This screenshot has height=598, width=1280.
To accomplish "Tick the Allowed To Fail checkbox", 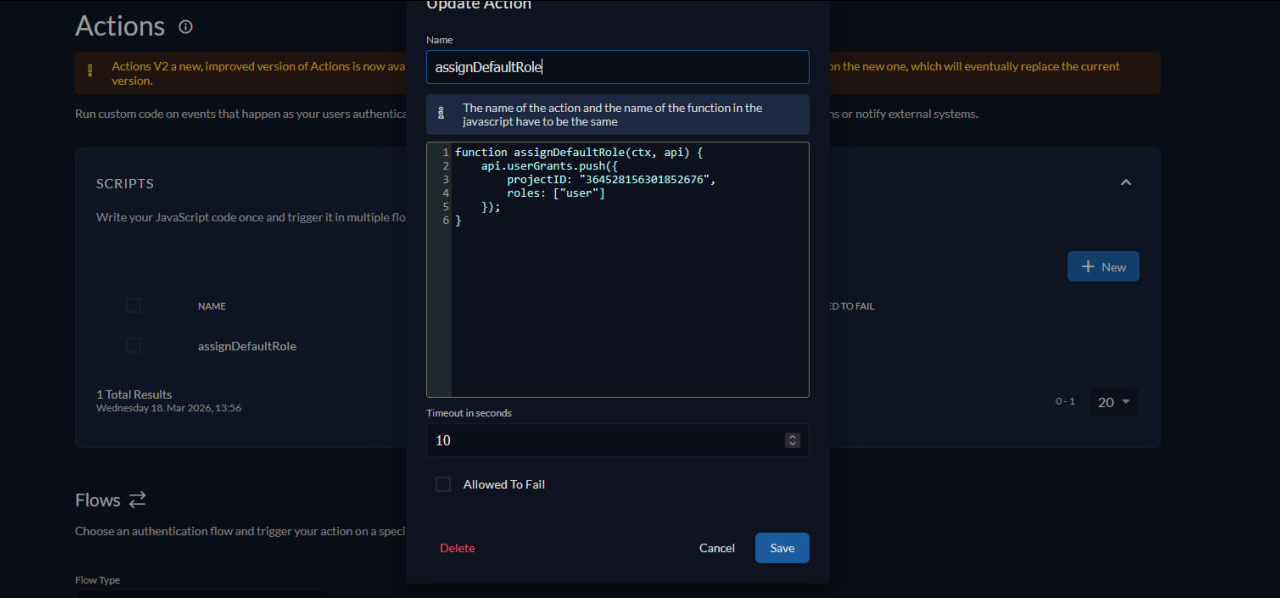I will point(443,484).
